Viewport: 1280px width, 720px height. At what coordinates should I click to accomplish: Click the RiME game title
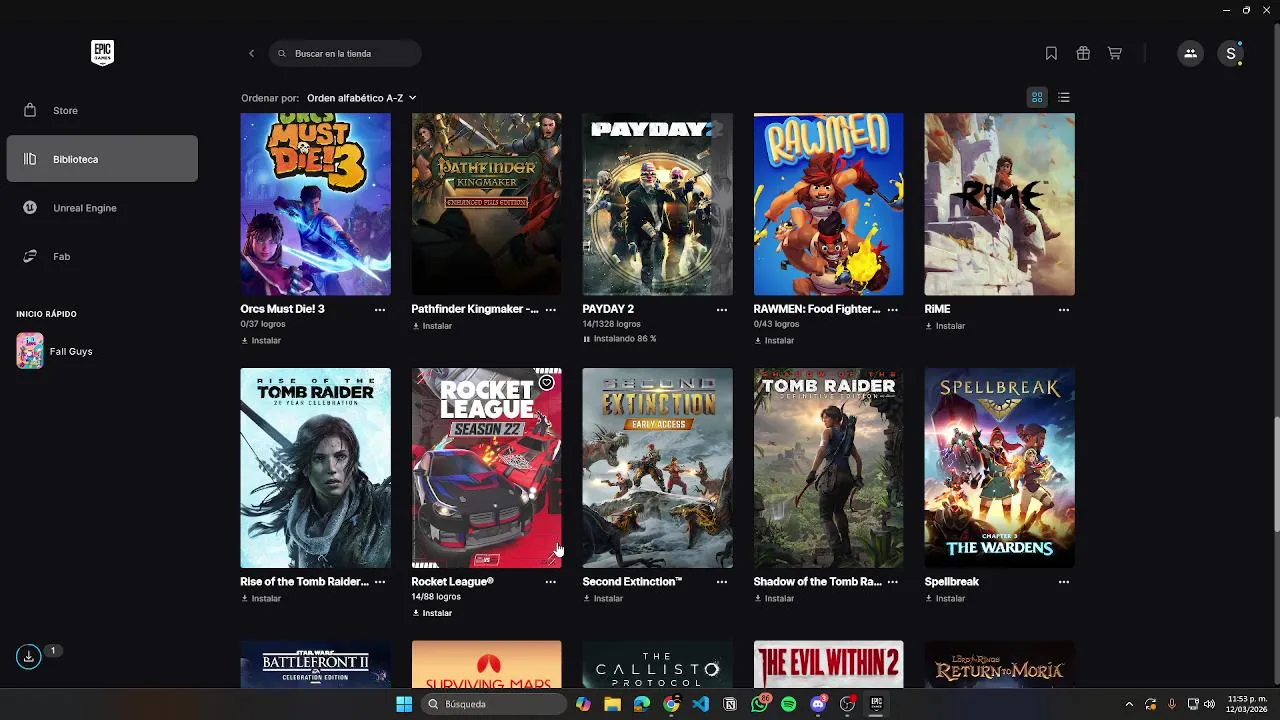click(937, 309)
